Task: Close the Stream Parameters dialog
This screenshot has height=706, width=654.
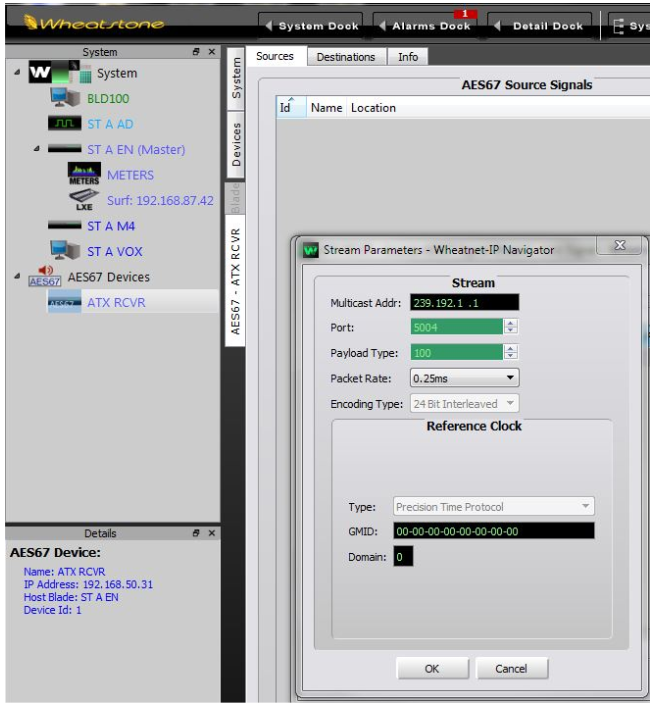Action: 620,245
